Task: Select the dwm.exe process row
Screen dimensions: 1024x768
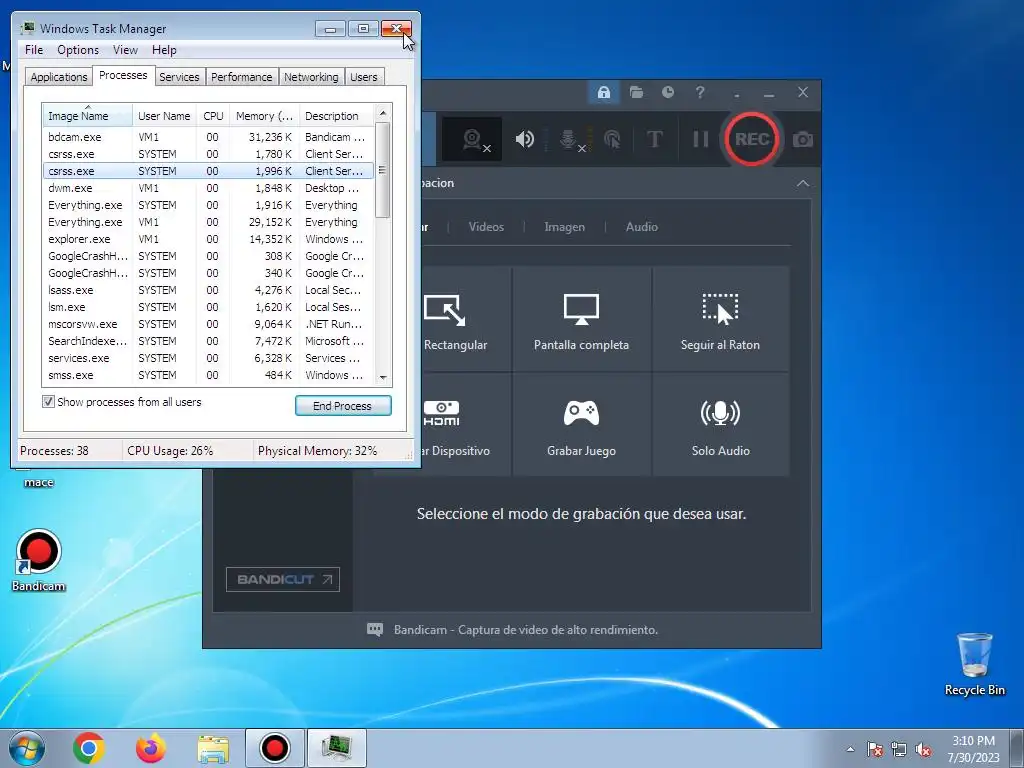Action: (208, 188)
